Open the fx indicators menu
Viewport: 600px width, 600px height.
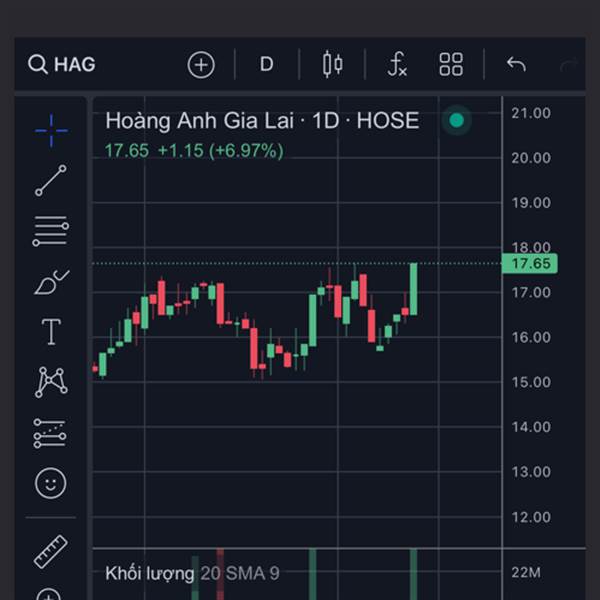tap(397, 64)
